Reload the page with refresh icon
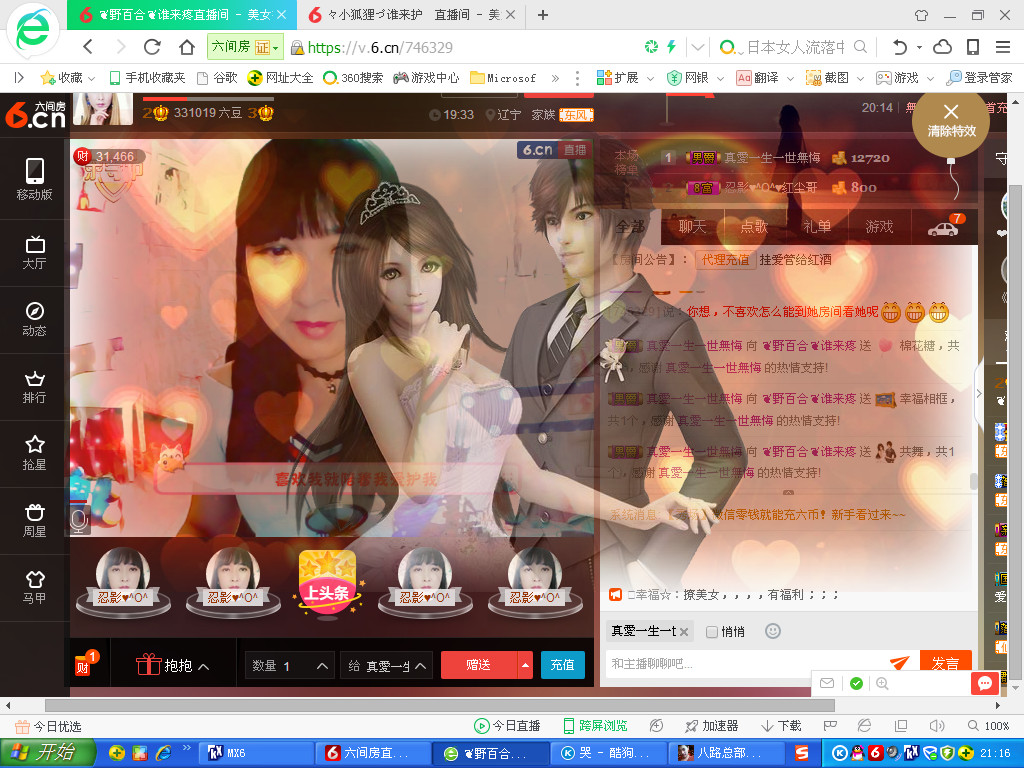 pos(152,47)
